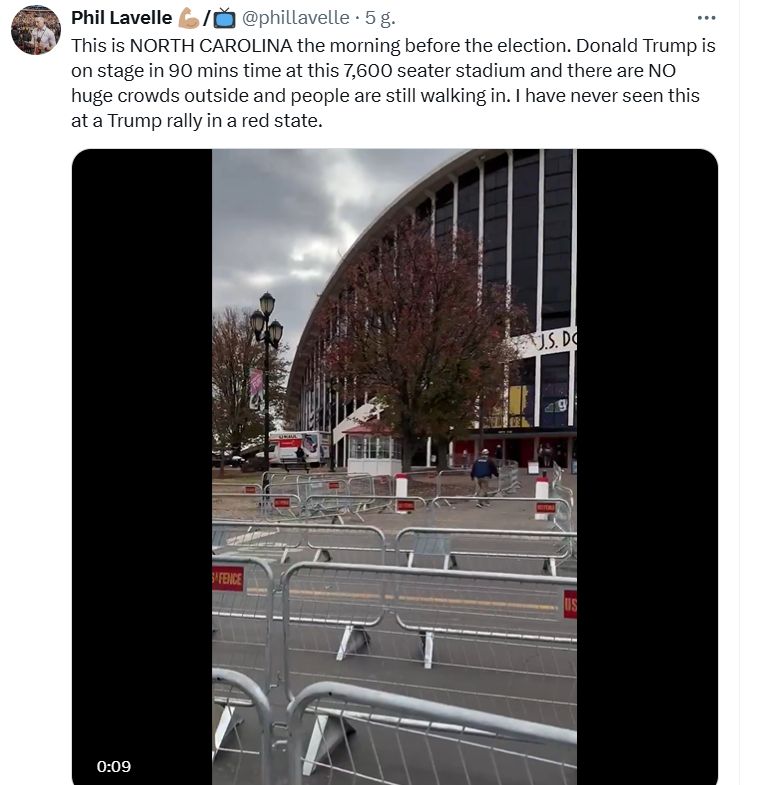The height and width of the screenshot is (785, 758).
Task: Click the walking man in blue jacket
Action: pyautogui.click(x=484, y=477)
